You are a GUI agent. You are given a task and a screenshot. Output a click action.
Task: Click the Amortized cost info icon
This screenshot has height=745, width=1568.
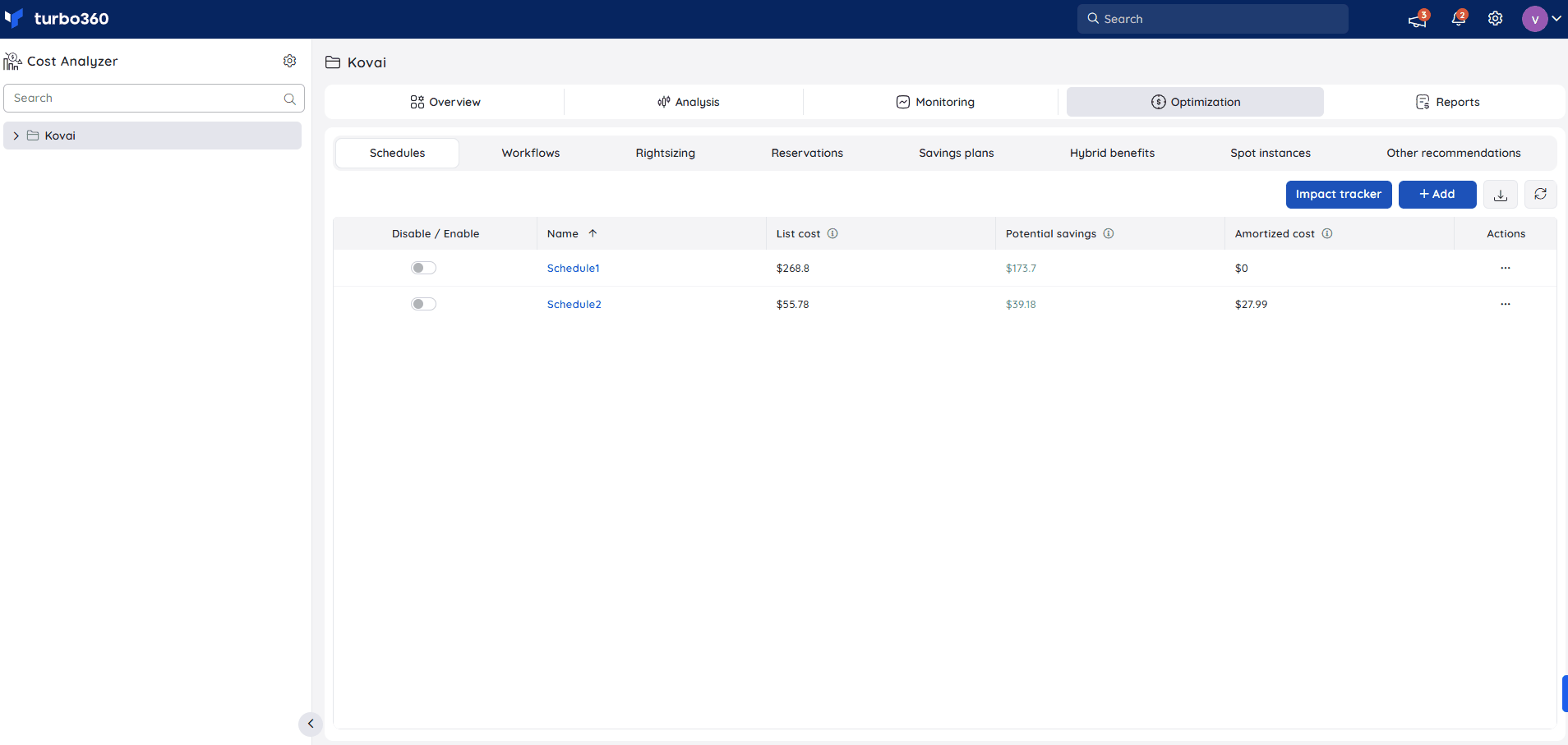[x=1326, y=233]
